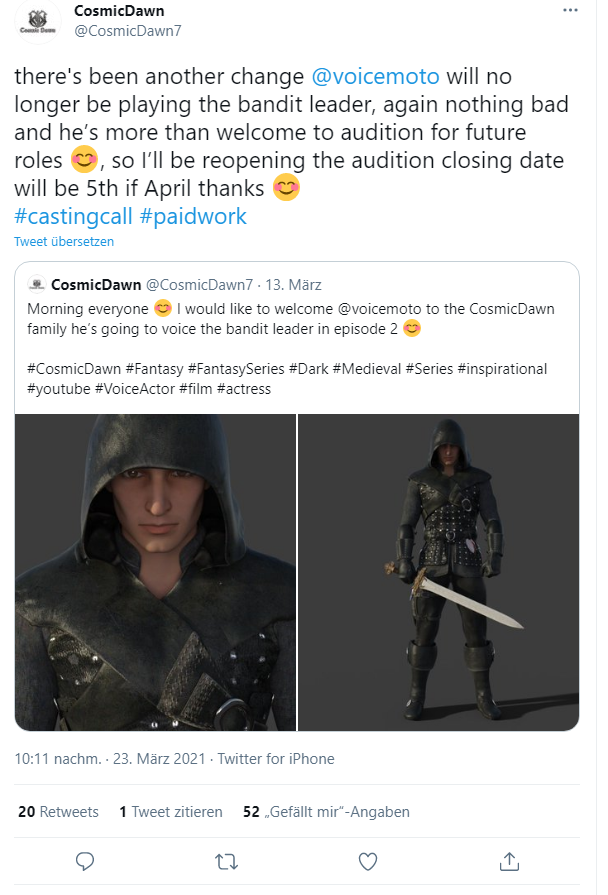Screen dimensions: 608x895
Task: Follow the #castingcall hashtag
Action: pyautogui.click(x=73, y=217)
